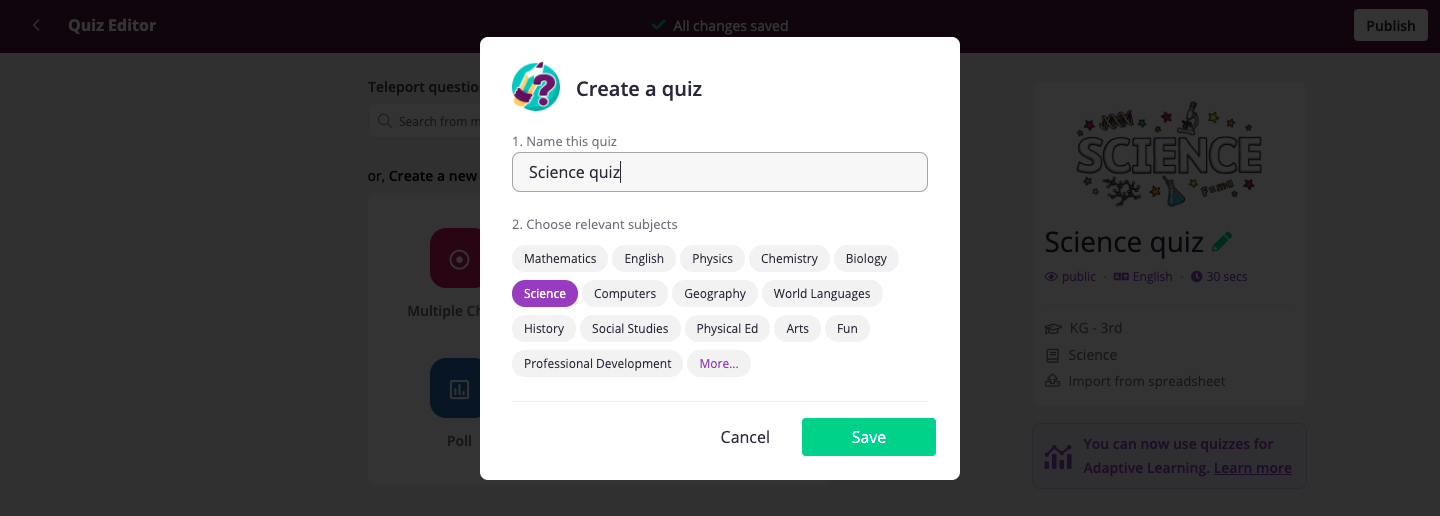Click the public visibility eye icon
This screenshot has width=1440, height=516.
1051,277
